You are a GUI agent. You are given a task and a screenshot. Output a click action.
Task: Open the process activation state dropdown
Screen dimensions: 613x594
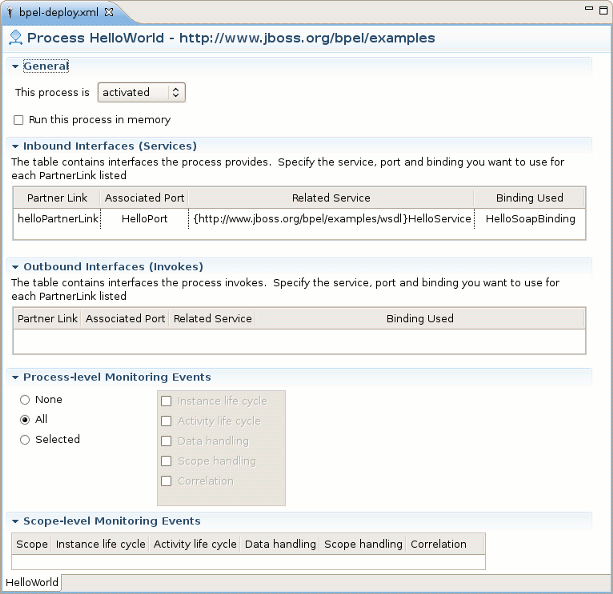coord(142,92)
